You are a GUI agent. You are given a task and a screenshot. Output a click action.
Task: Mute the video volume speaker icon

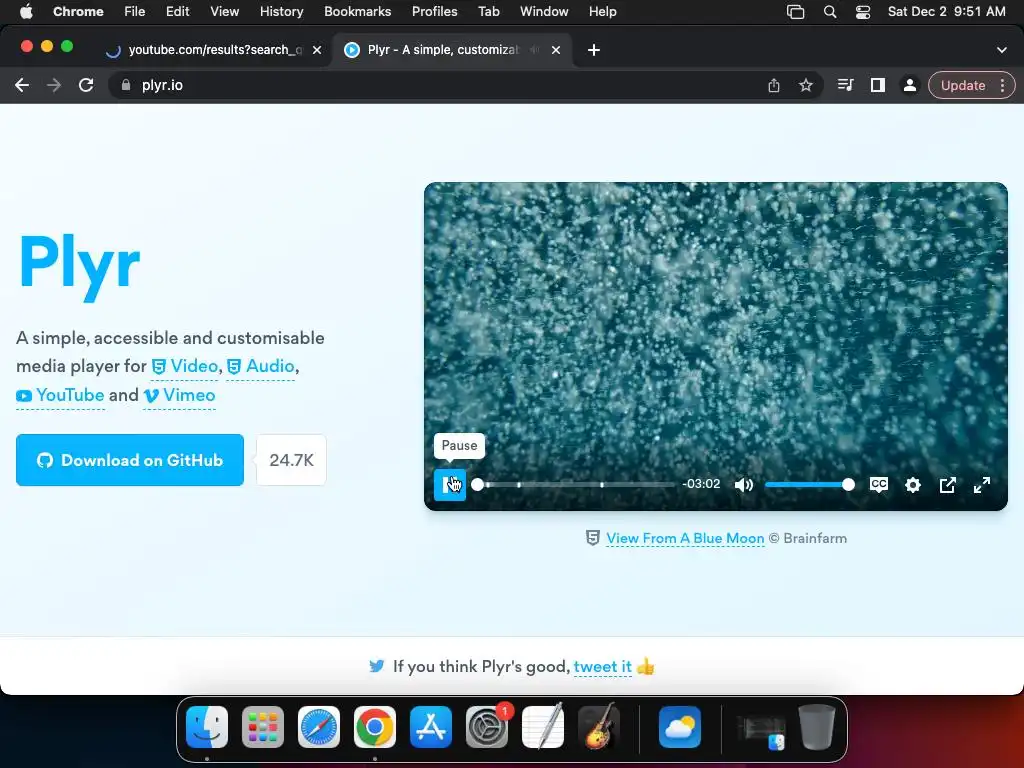coord(744,485)
